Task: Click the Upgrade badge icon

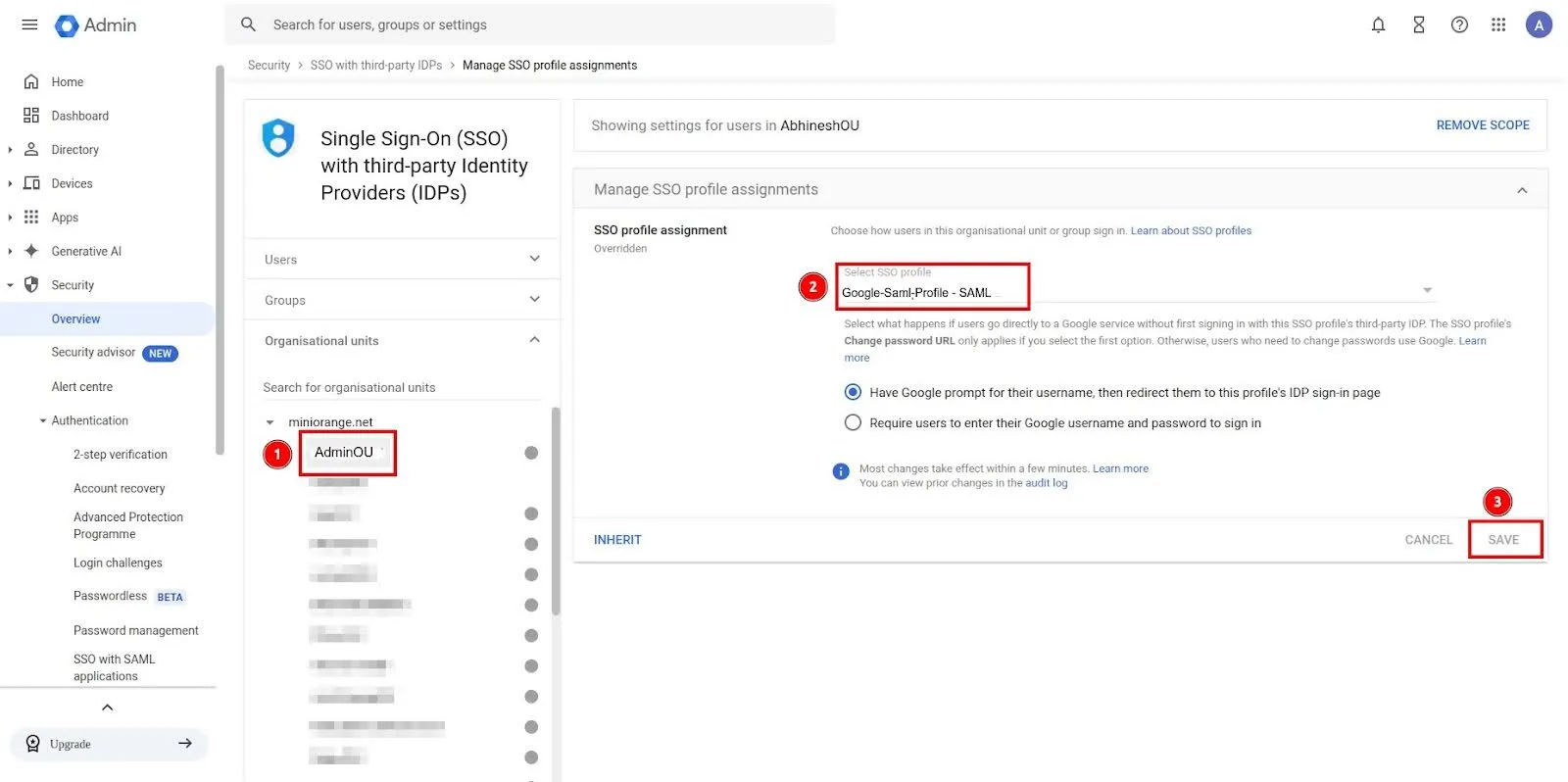Action: (x=33, y=744)
